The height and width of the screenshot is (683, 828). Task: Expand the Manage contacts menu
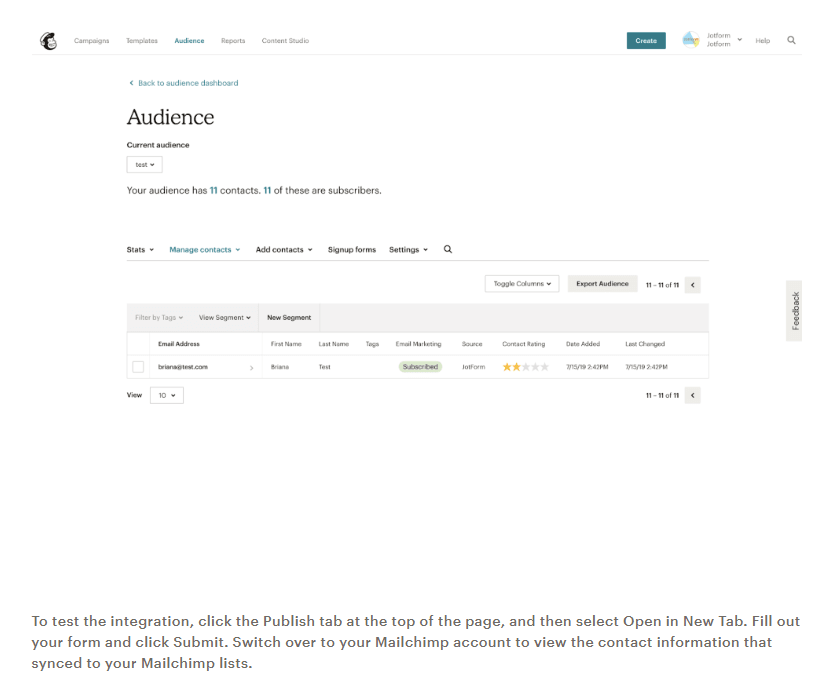(x=204, y=250)
